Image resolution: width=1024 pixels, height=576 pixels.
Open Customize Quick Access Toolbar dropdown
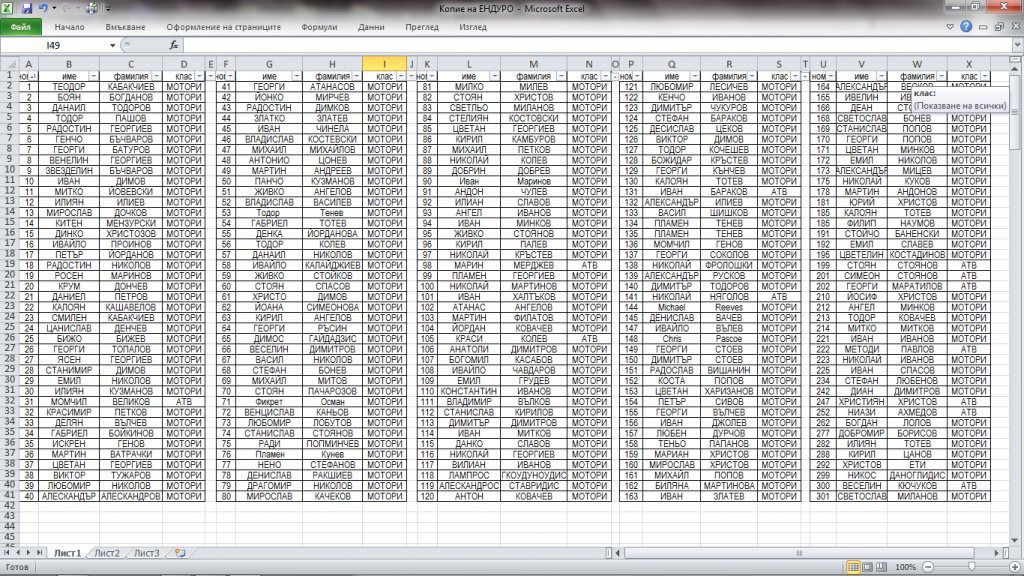point(108,9)
